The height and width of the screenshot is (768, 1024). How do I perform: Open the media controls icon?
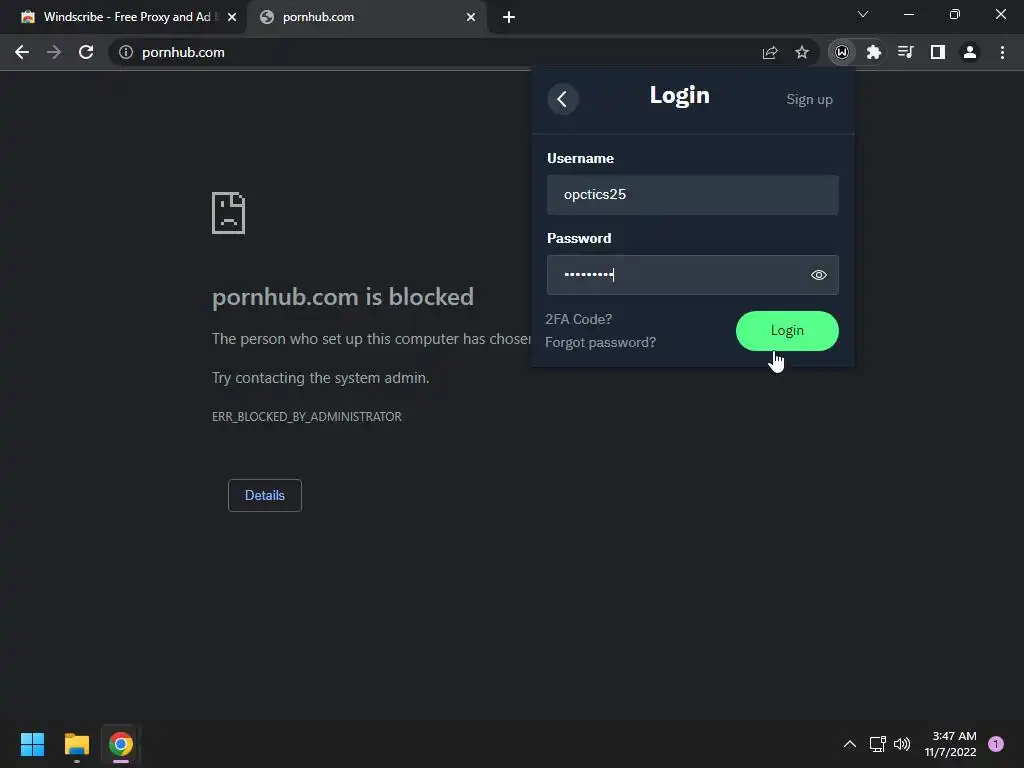tap(905, 52)
